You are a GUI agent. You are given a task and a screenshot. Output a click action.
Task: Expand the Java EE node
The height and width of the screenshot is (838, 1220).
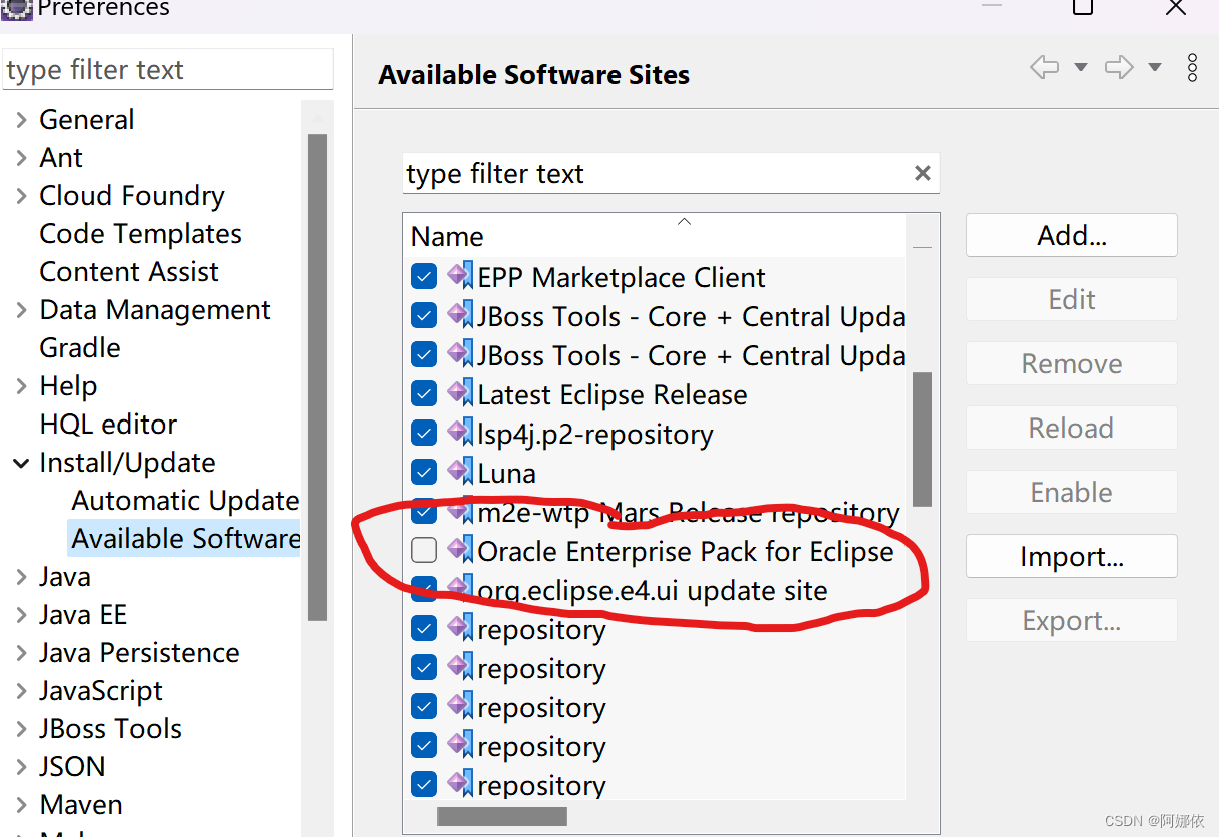(21, 615)
